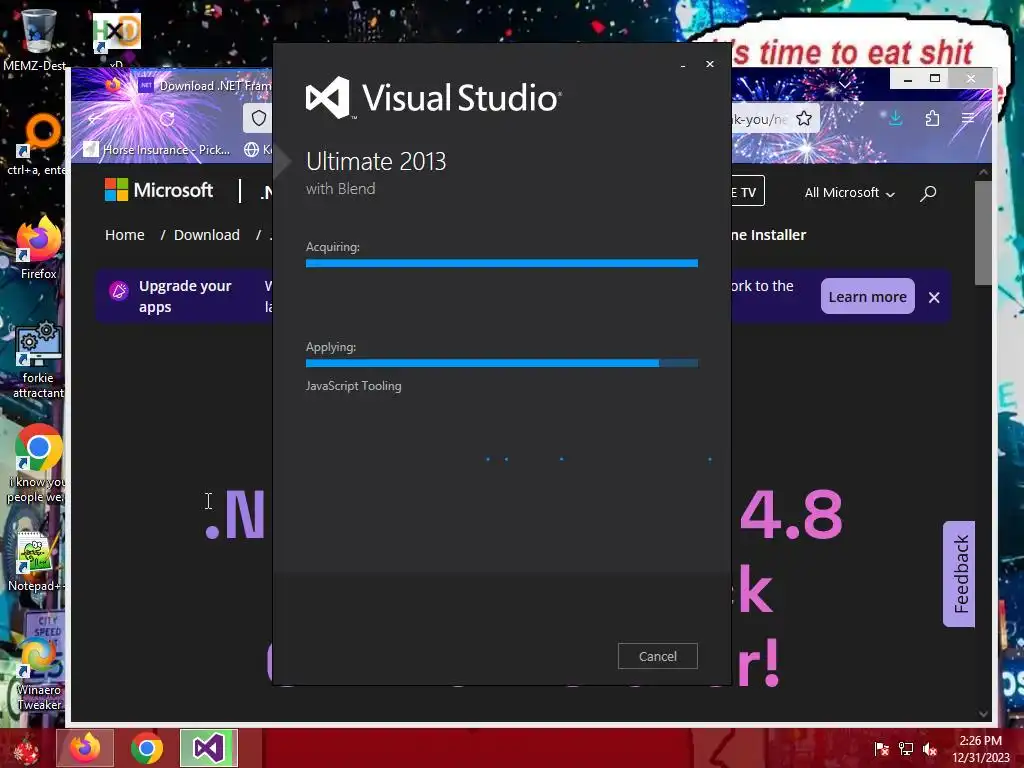Open Firefox desktop shortcut
The height and width of the screenshot is (768, 1024).
click(38, 248)
